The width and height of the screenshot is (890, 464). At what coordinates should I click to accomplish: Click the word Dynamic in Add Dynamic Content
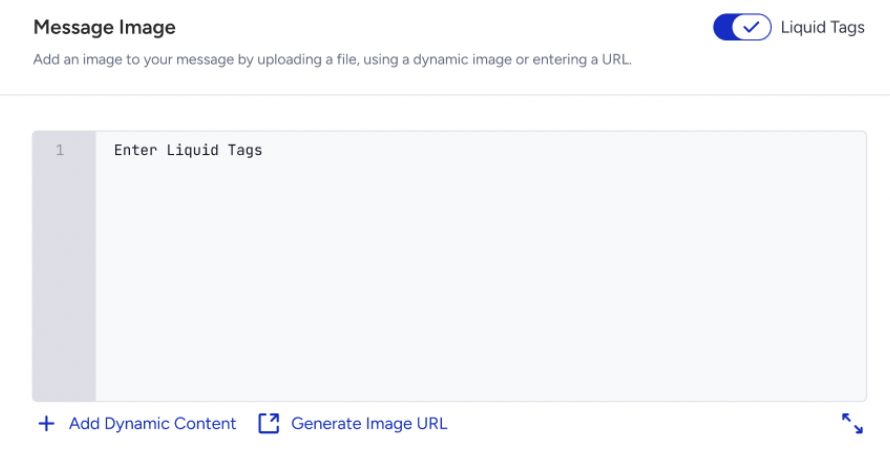pos(137,424)
